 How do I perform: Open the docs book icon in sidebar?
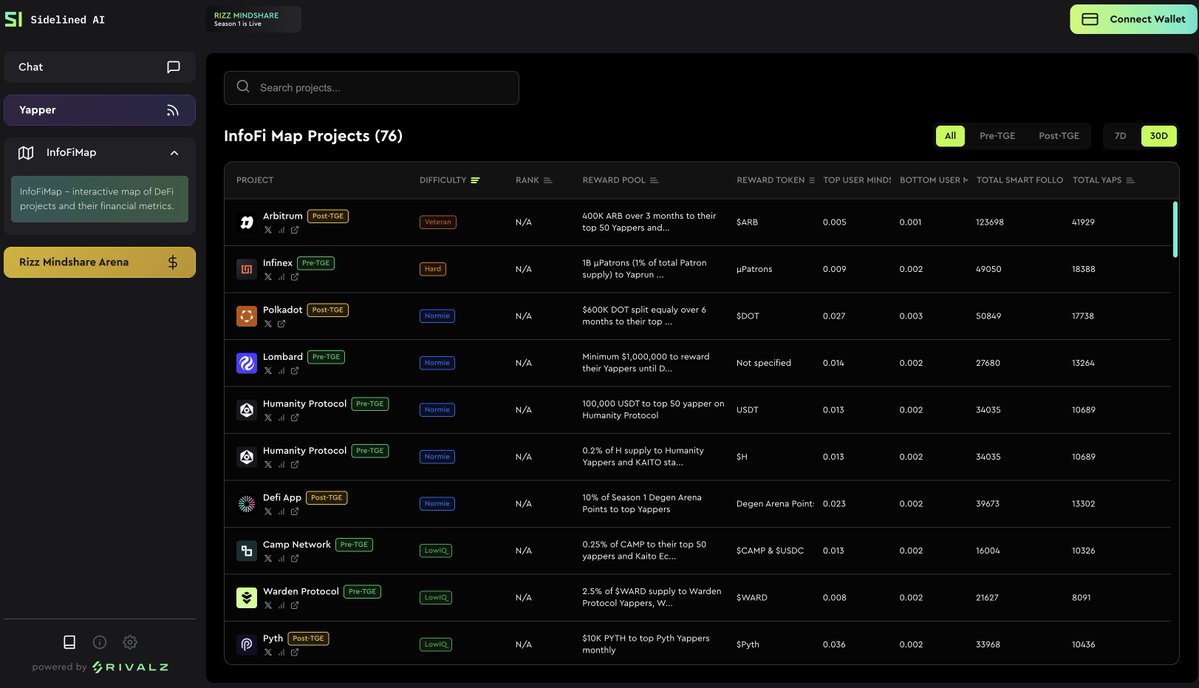click(70, 642)
